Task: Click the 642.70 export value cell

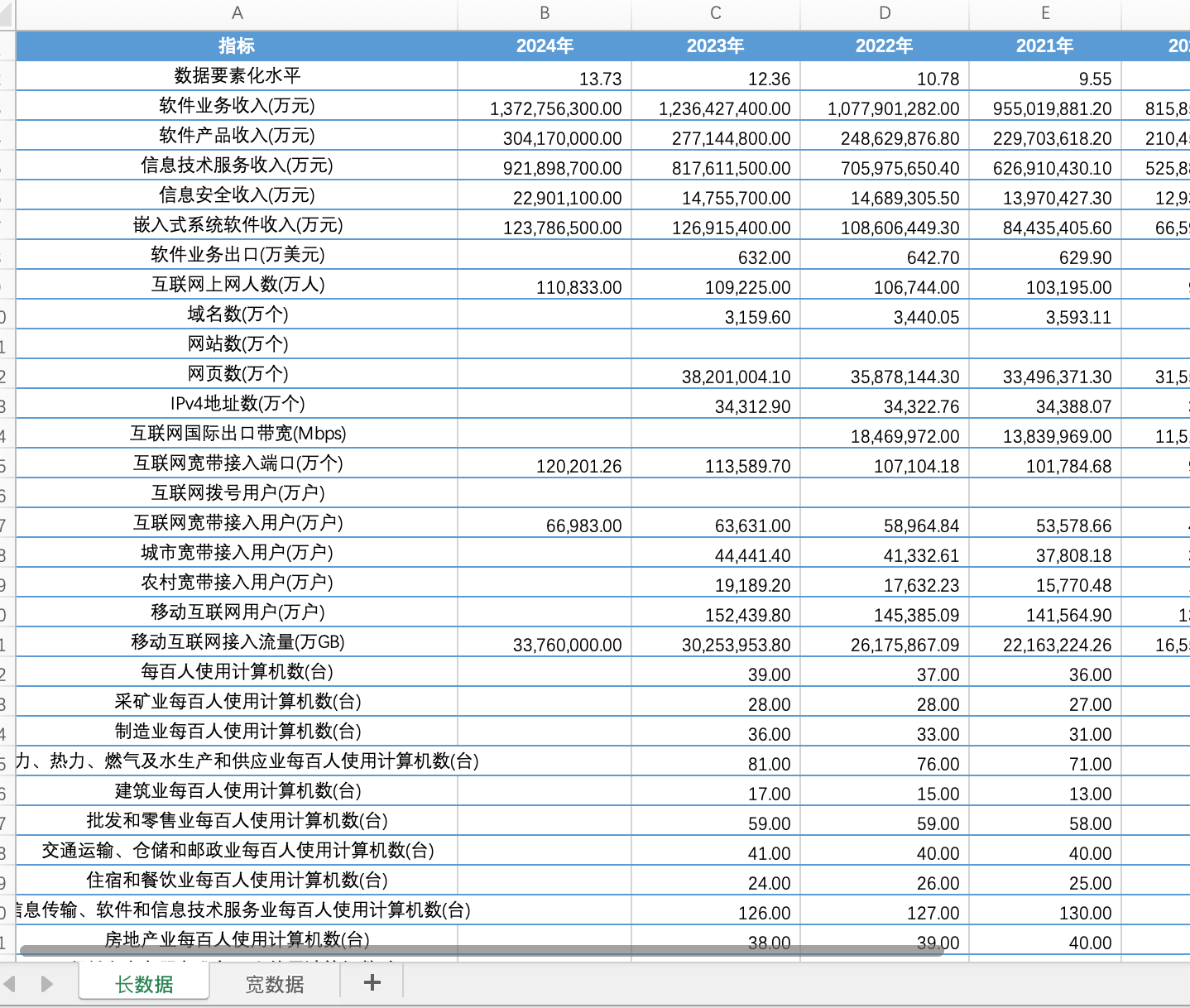Action: 885,255
